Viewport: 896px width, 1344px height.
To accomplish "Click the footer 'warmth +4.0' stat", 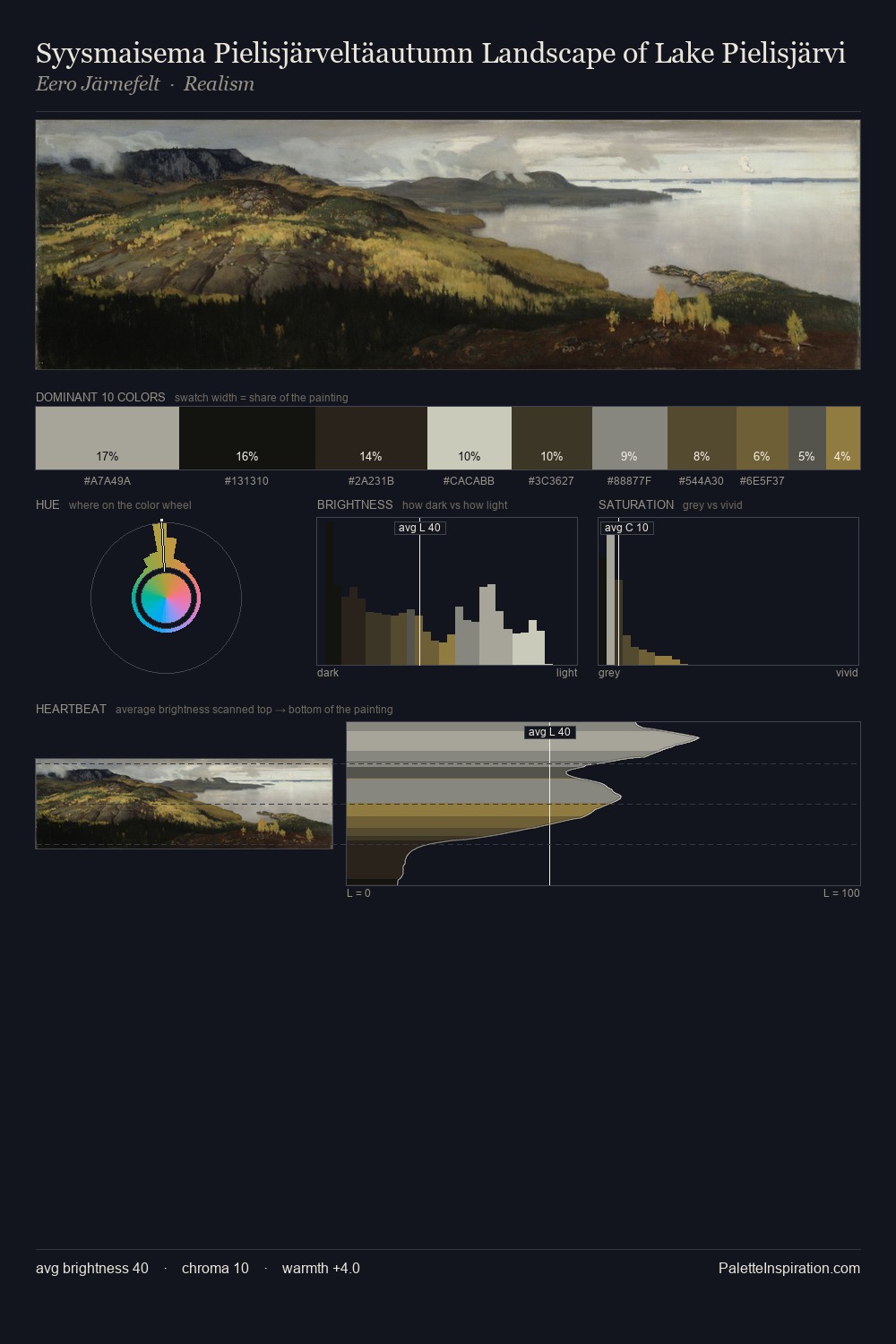I will click(x=321, y=1269).
